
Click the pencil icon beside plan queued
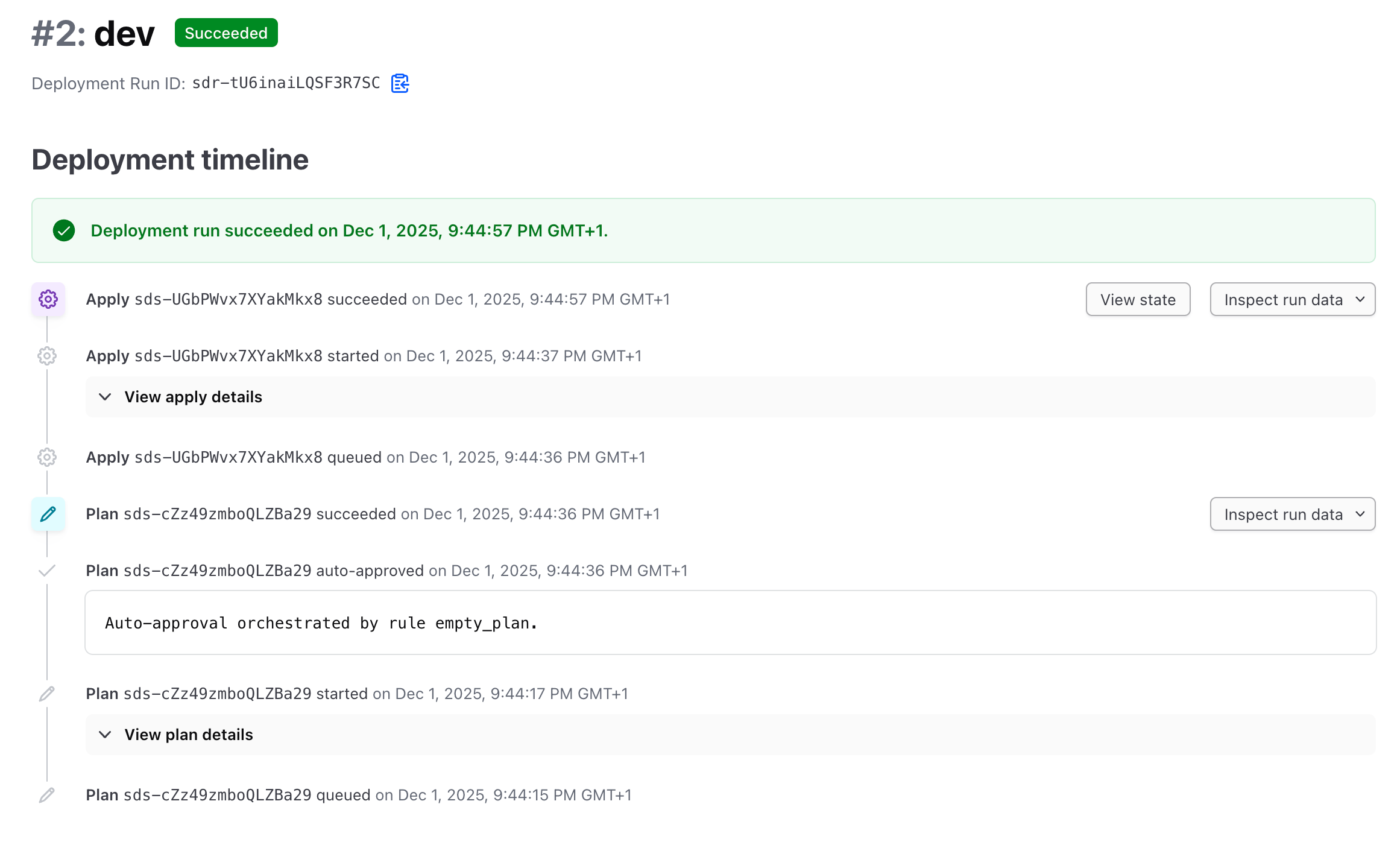click(x=47, y=795)
